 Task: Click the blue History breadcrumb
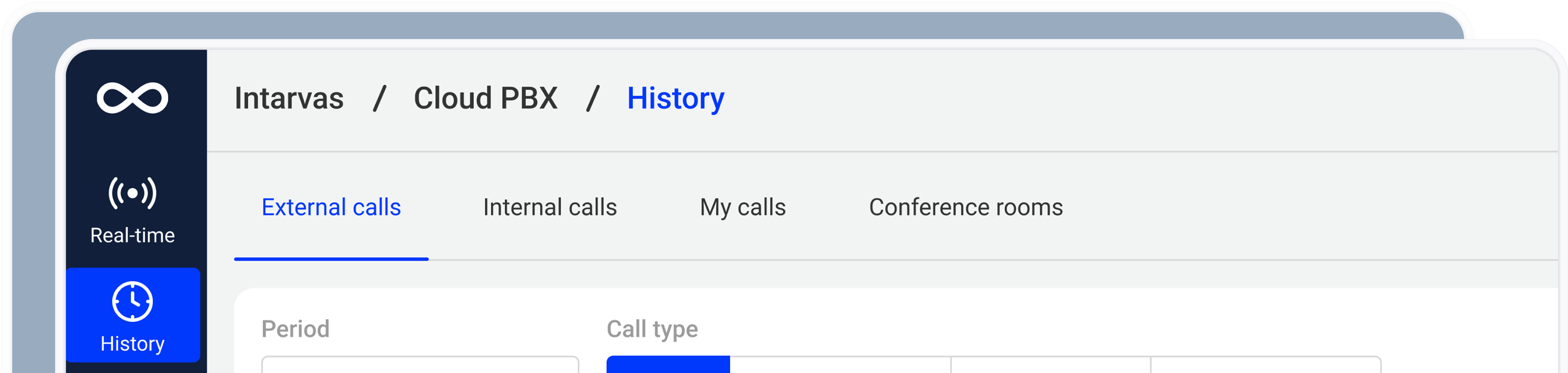(x=675, y=99)
